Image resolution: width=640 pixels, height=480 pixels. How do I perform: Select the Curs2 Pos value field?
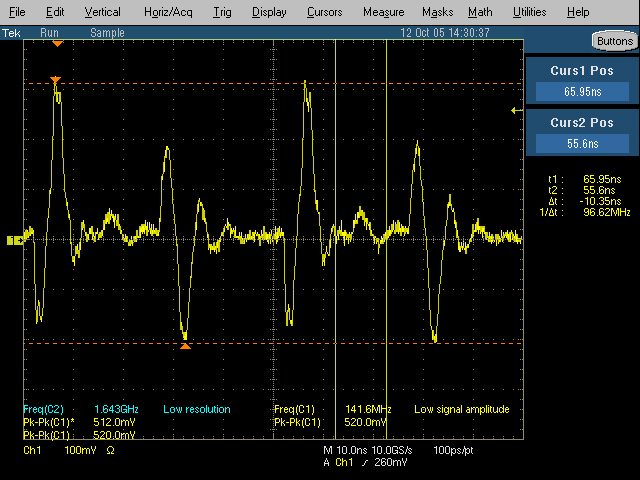(582, 144)
